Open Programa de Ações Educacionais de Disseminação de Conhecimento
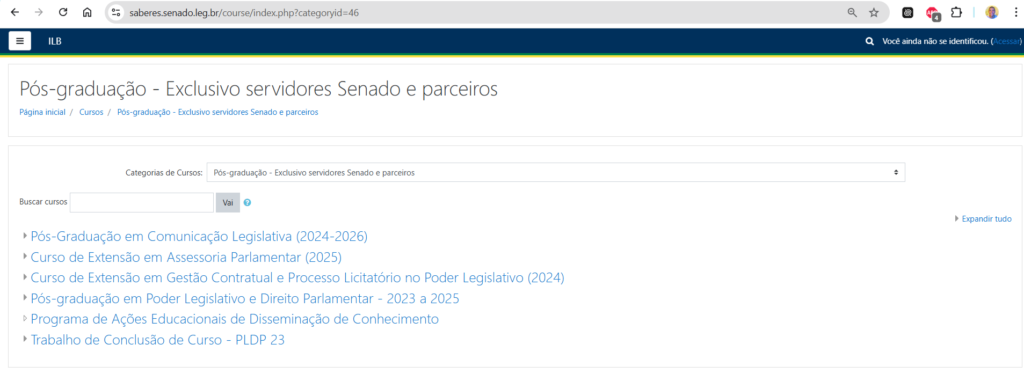 pyautogui.click(x=234, y=320)
